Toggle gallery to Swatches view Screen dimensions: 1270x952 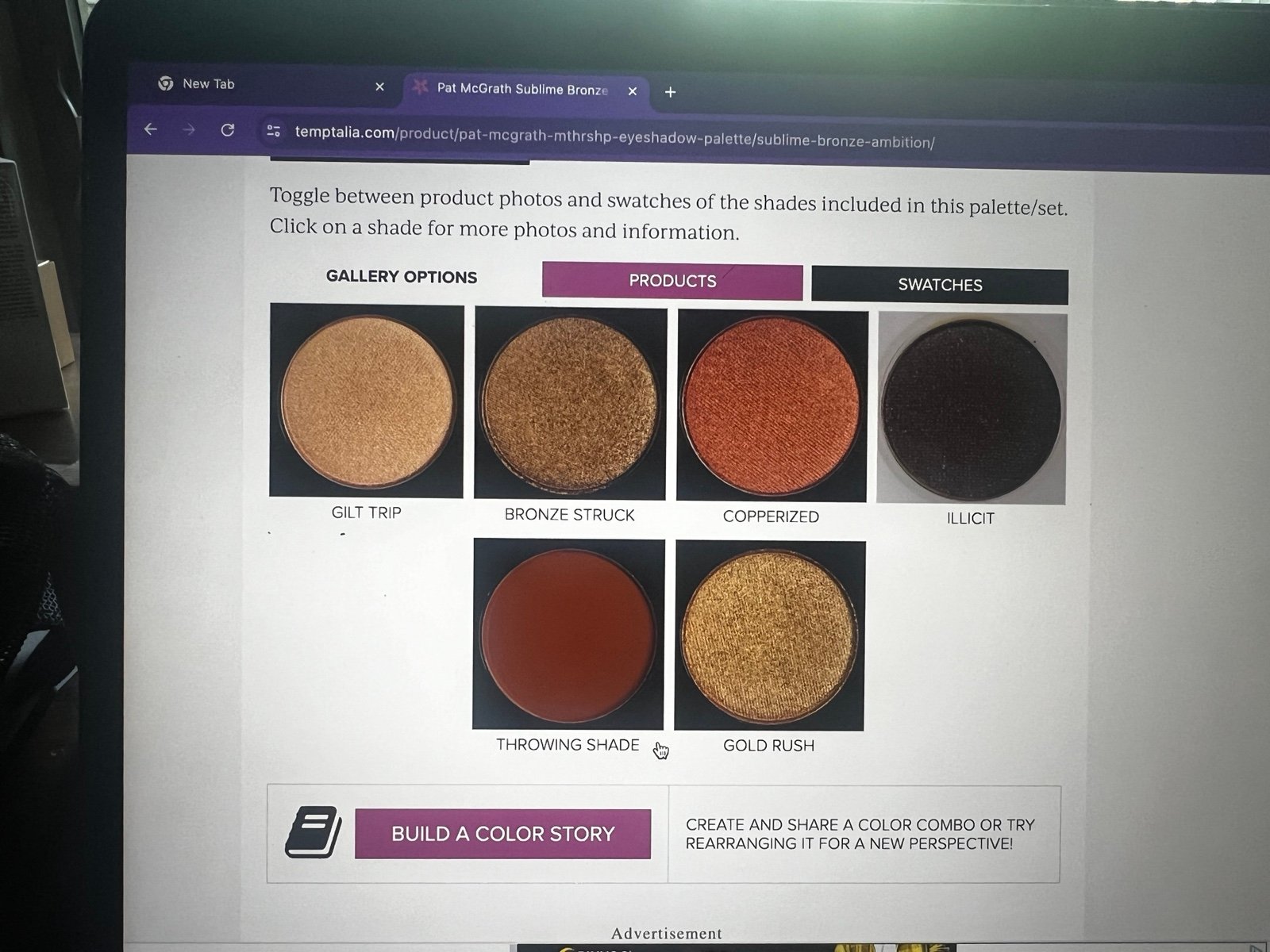[x=940, y=285]
